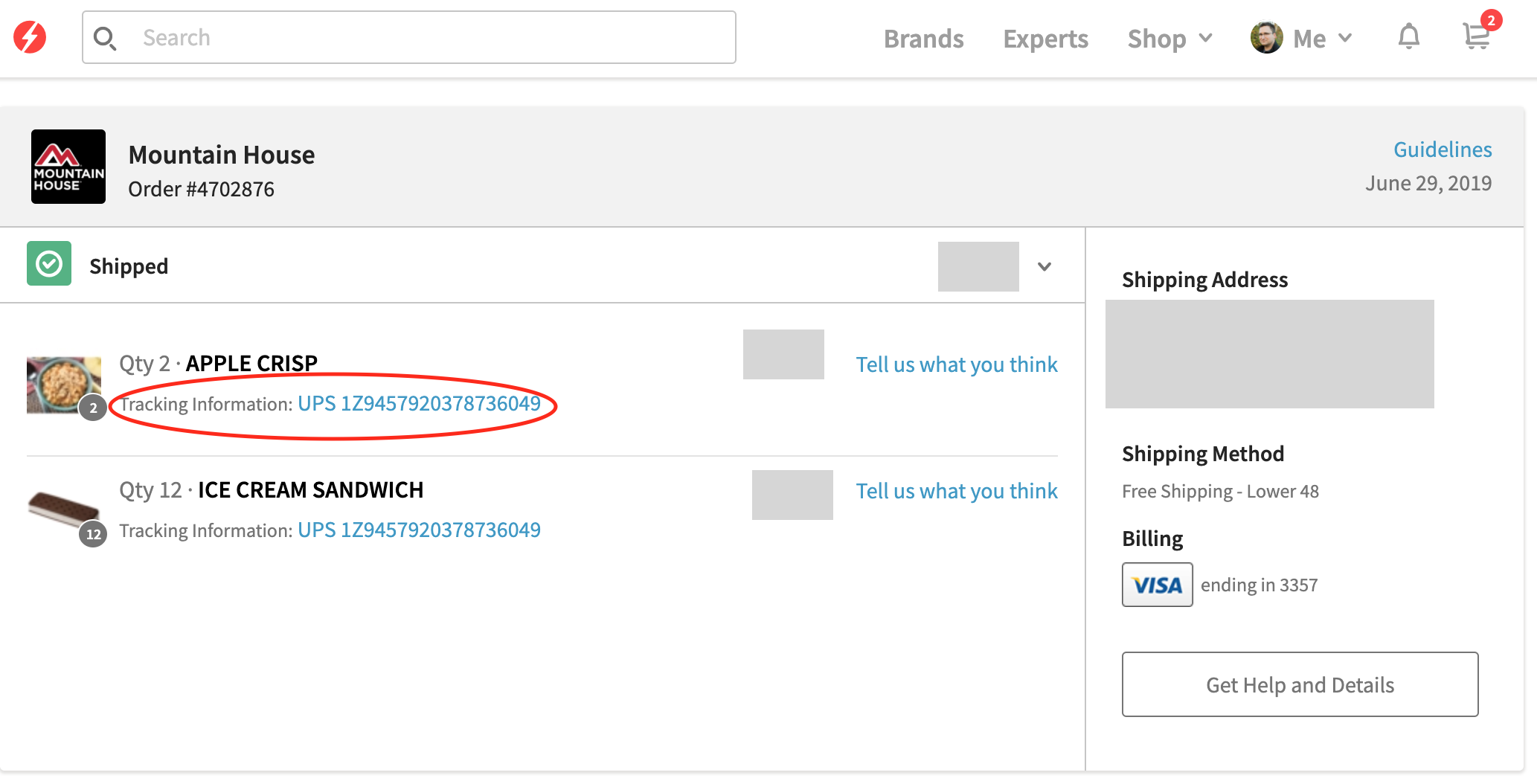Click the Shipping Address heading
Image resolution: width=1537 pixels, height=784 pixels.
click(x=1204, y=280)
